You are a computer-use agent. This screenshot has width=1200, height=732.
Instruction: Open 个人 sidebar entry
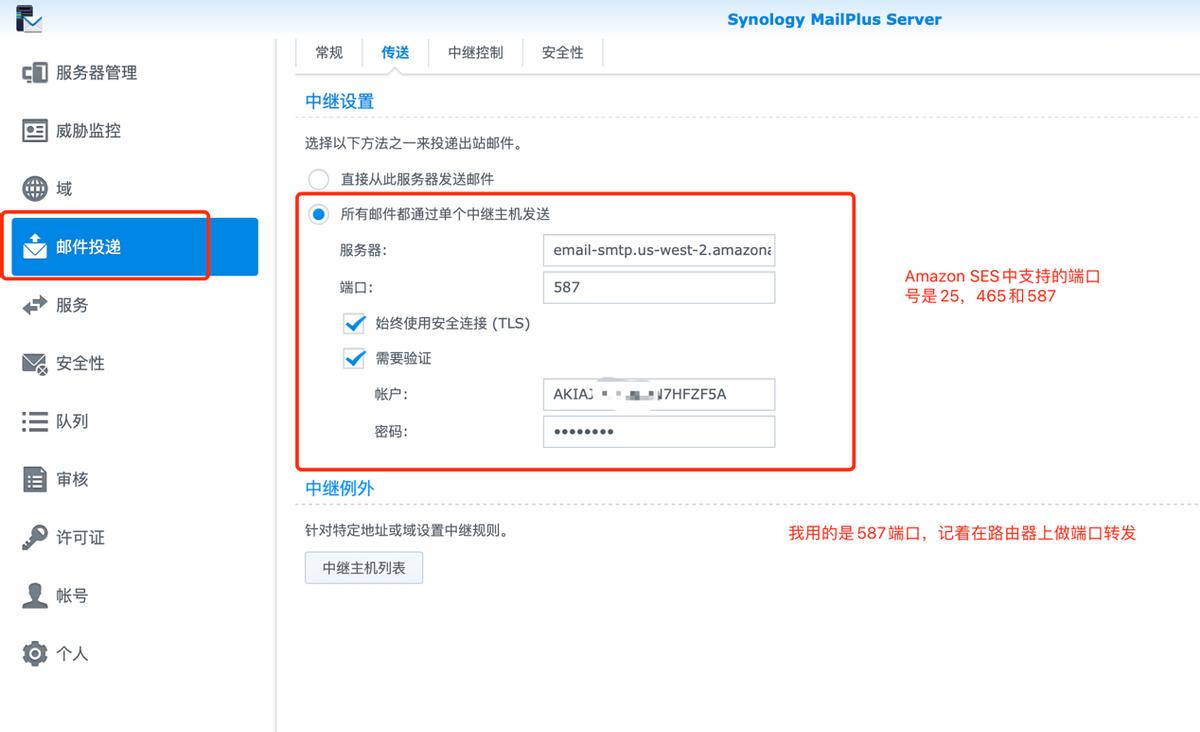coord(135,653)
